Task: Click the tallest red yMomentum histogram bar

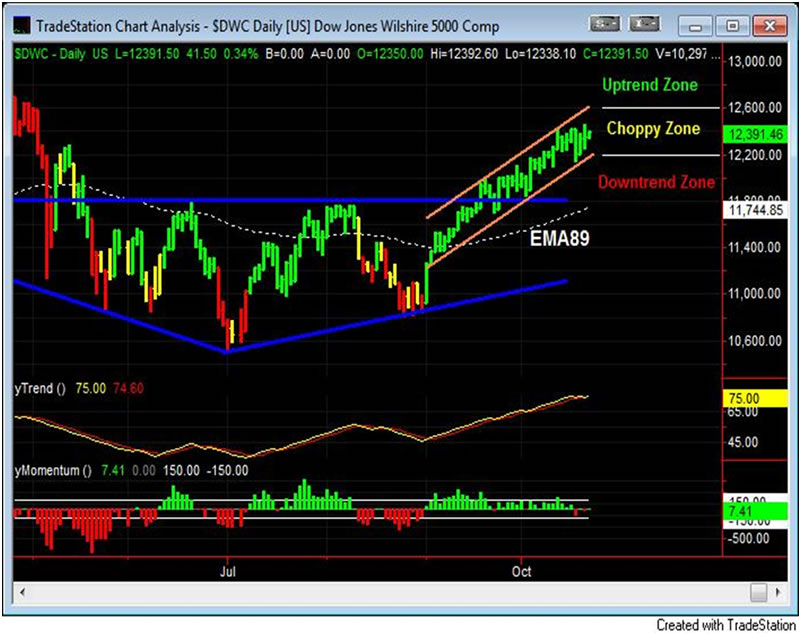Action: point(92,531)
